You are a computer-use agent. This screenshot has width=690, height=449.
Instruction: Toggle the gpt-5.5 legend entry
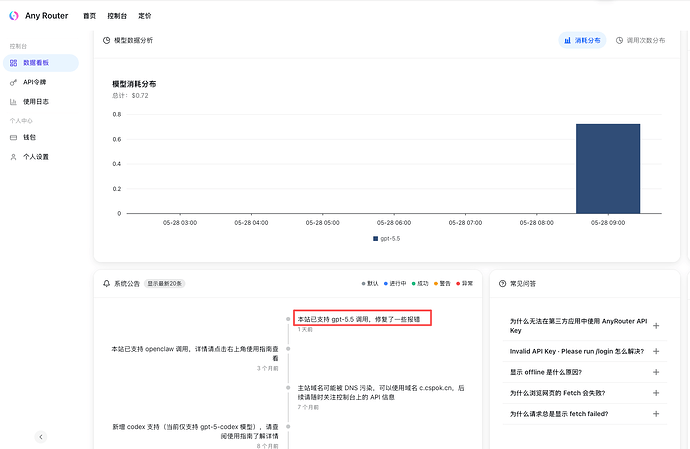point(387,239)
